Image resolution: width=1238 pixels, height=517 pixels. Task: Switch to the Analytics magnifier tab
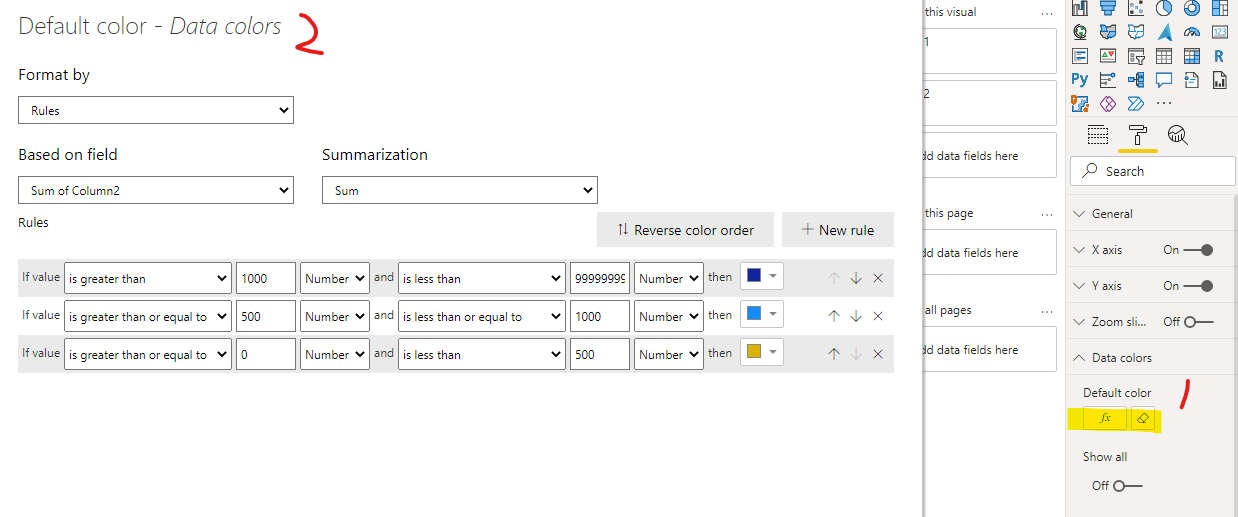pos(1177,135)
